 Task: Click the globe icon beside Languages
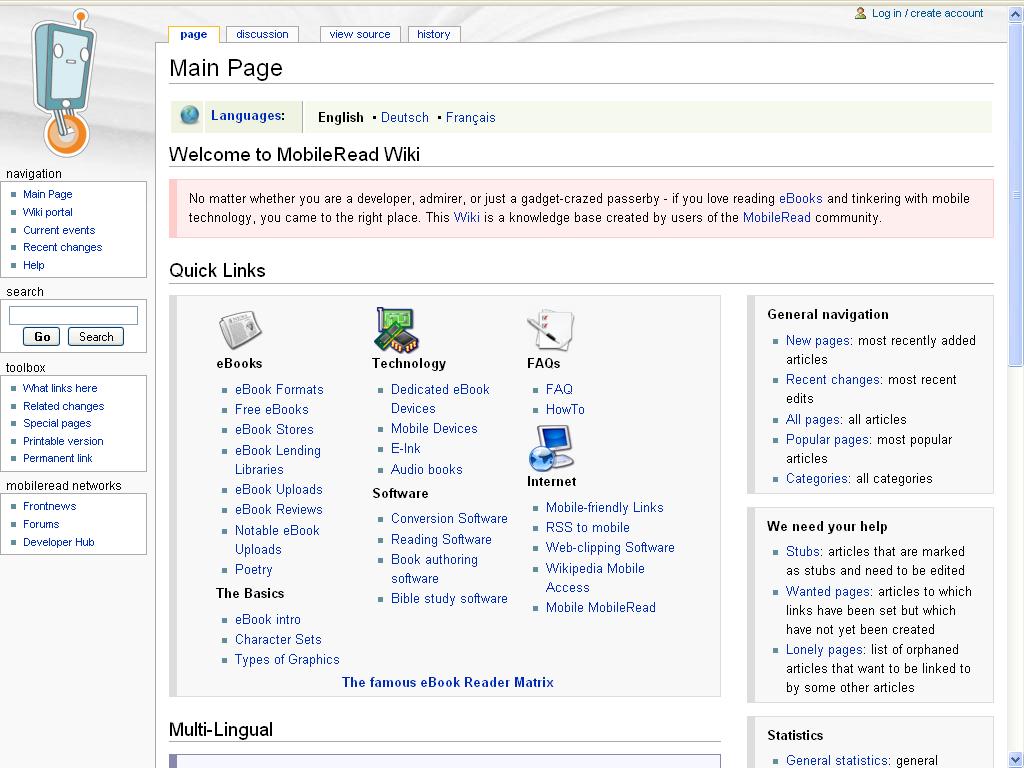[x=189, y=116]
